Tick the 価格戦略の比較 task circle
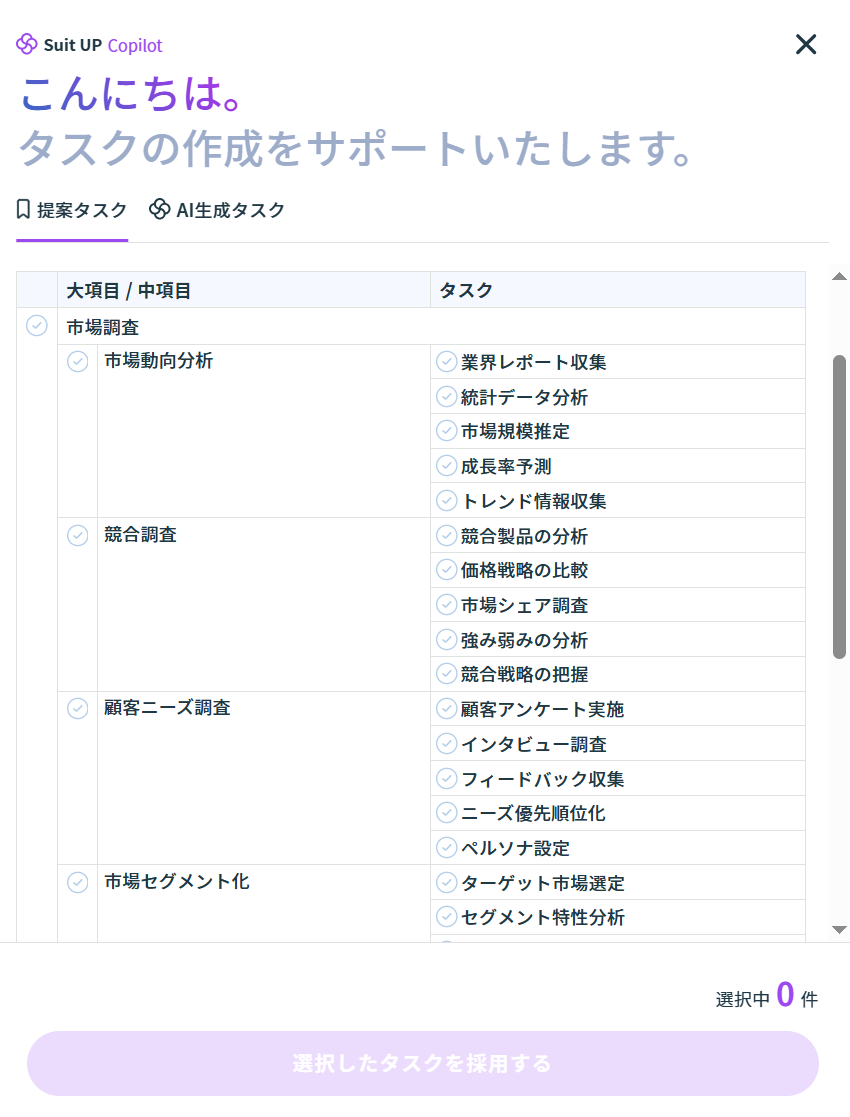The image size is (850, 1117). [447, 570]
